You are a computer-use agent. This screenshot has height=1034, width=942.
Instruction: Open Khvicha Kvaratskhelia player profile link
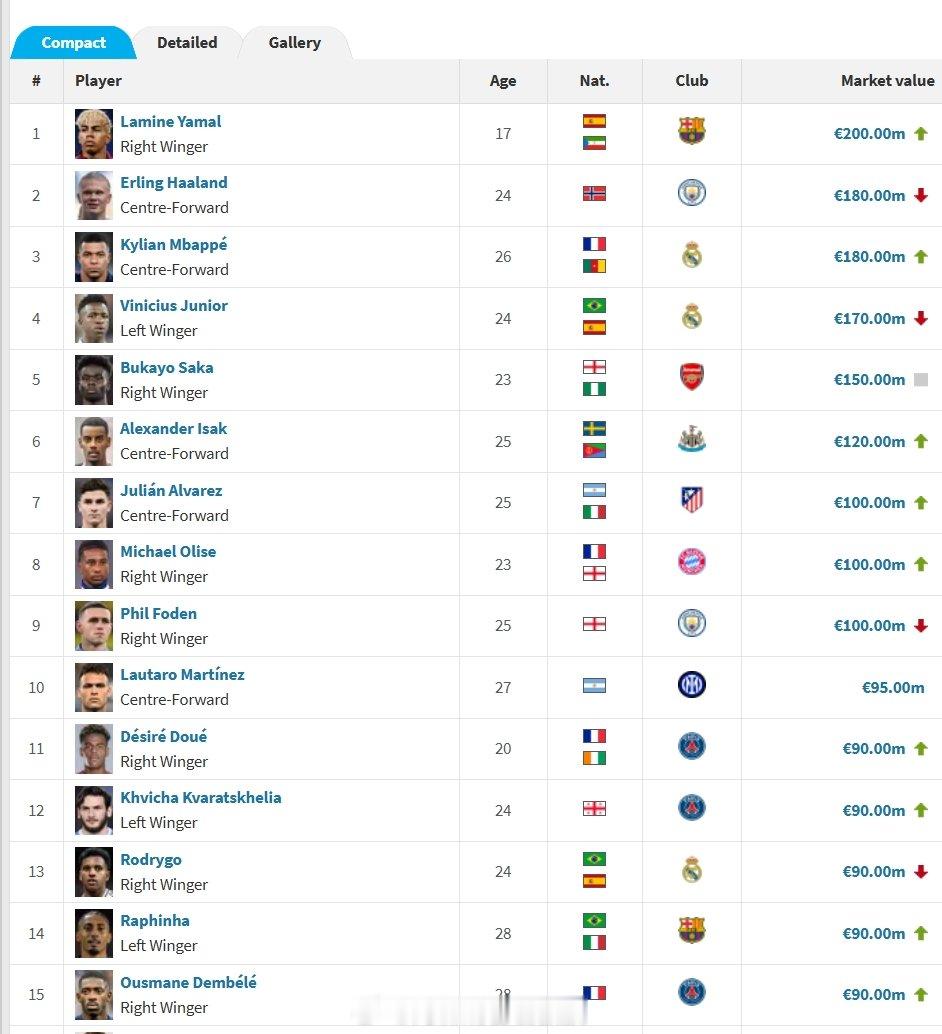coord(201,797)
